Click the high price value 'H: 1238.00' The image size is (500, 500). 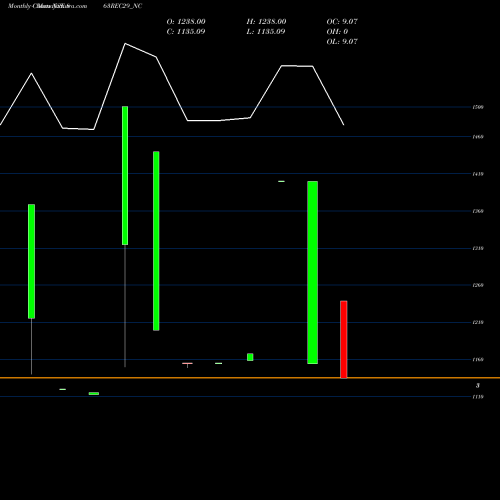click(266, 21)
